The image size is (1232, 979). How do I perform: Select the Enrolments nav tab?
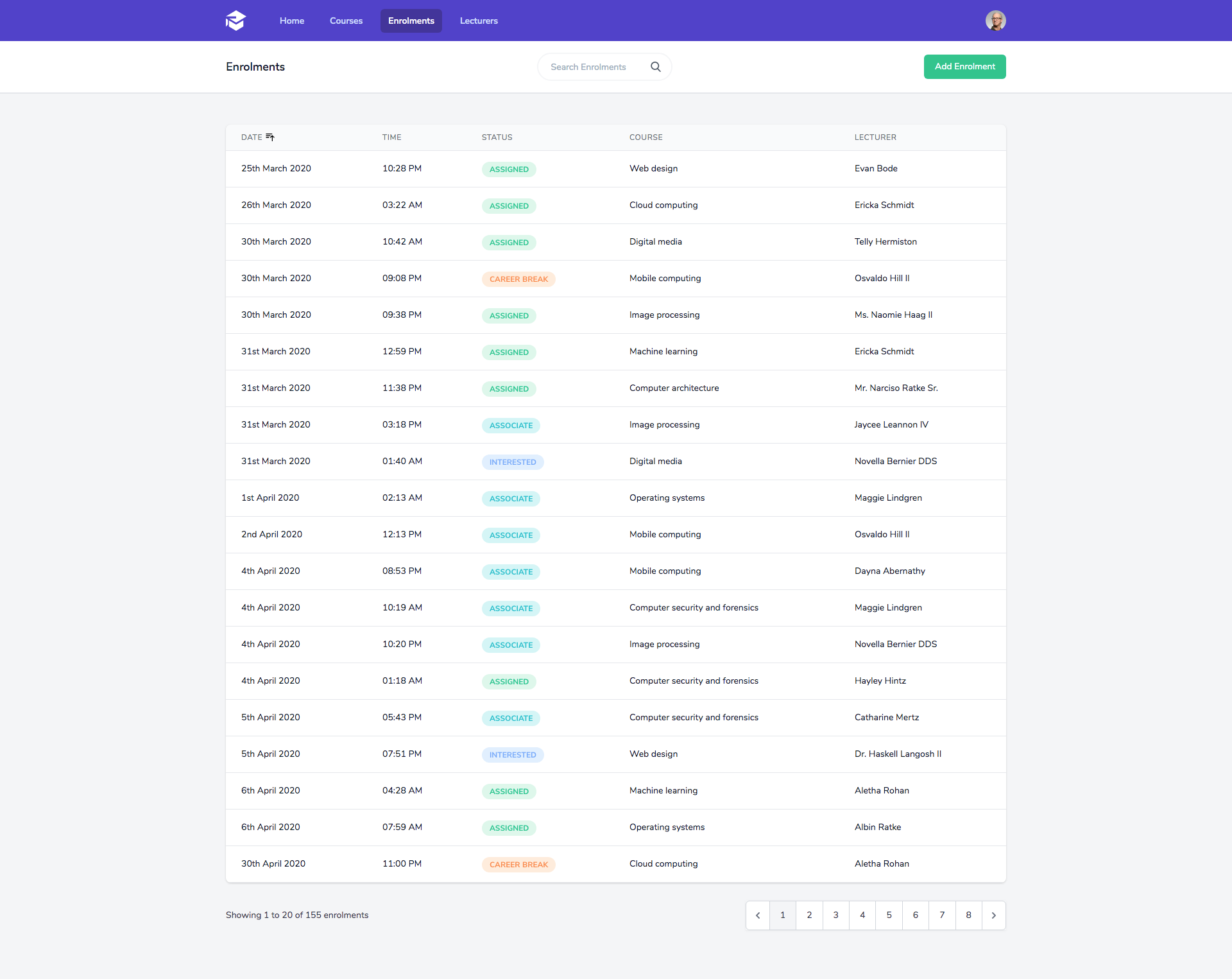click(x=411, y=21)
